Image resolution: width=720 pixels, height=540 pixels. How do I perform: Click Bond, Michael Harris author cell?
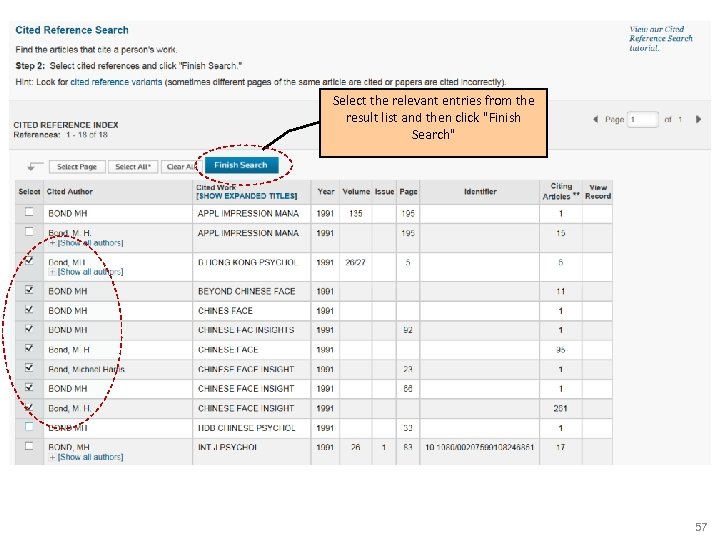pos(86,369)
